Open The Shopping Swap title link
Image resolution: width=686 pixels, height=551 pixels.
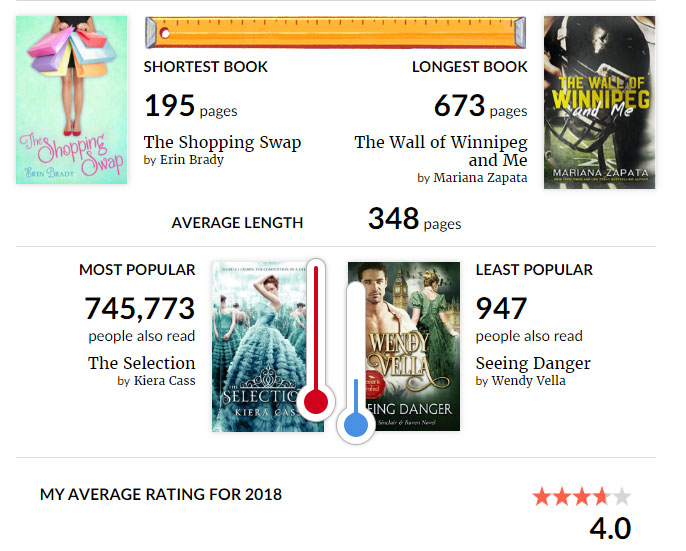pyautogui.click(x=222, y=142)
